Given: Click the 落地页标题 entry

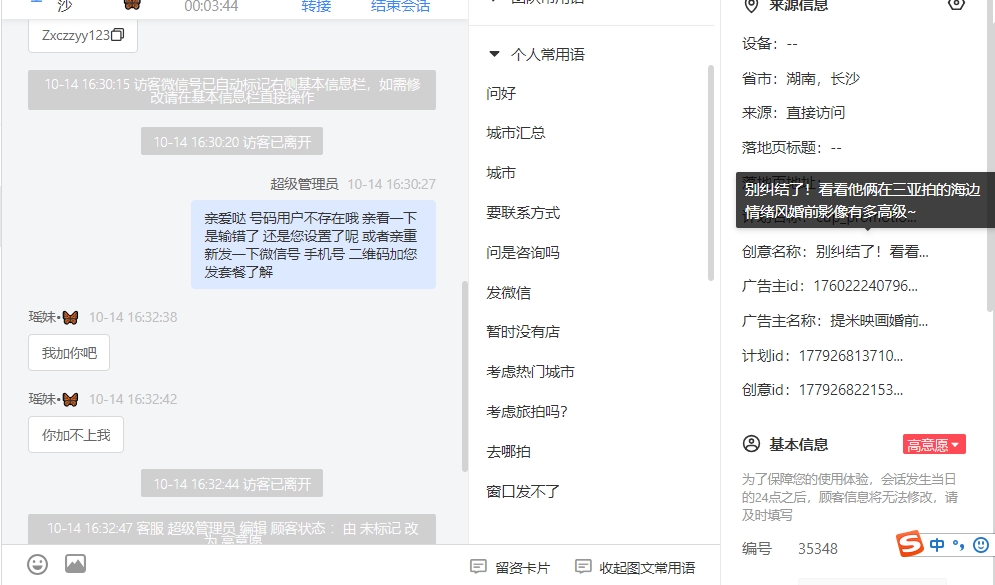Looking at the screenshot, I should click(x=792, y=148).
